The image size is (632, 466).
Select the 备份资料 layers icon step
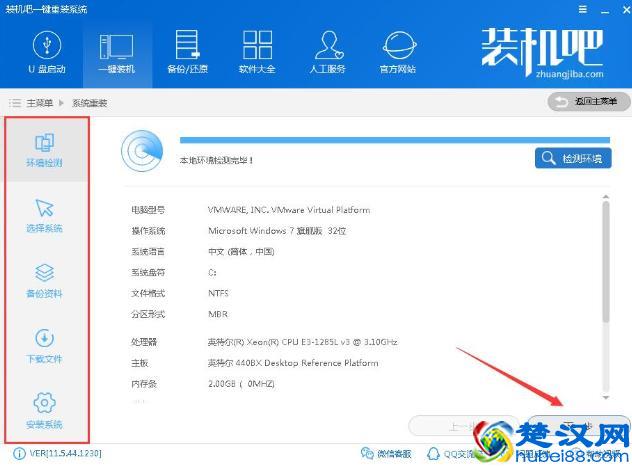point(45,281)
